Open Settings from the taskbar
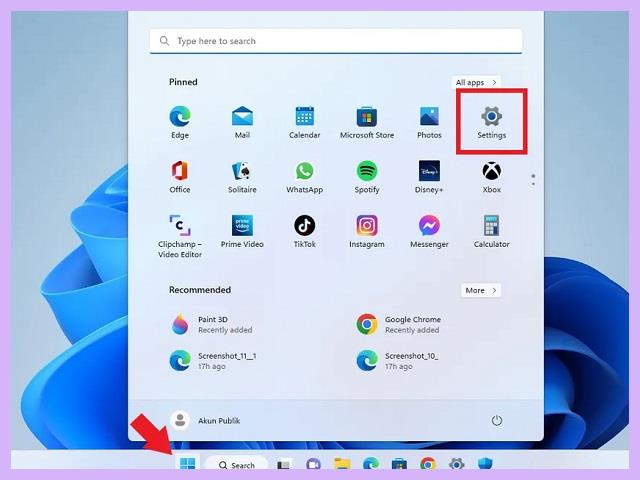This screenshot has width=640, height=480. point(456,464)
